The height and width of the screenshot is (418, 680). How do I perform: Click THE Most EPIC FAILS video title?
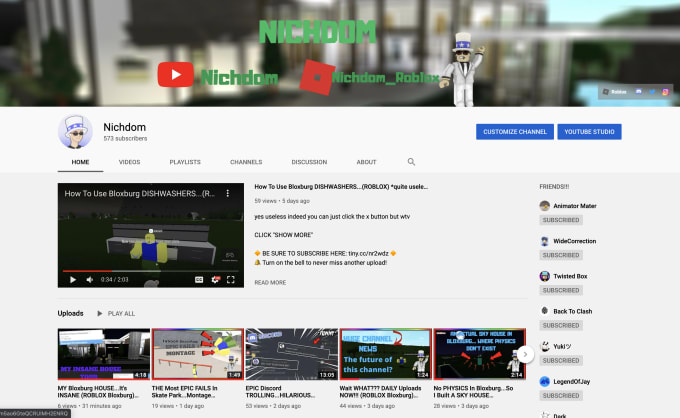point(185,392)
